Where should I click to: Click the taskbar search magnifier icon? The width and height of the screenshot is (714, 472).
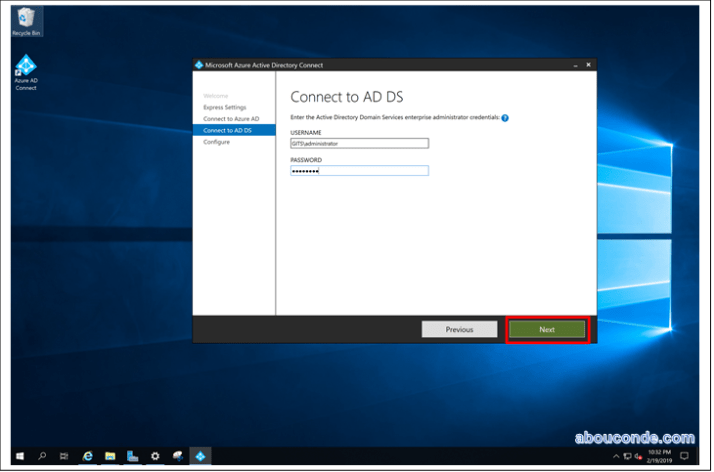[42, 456]
